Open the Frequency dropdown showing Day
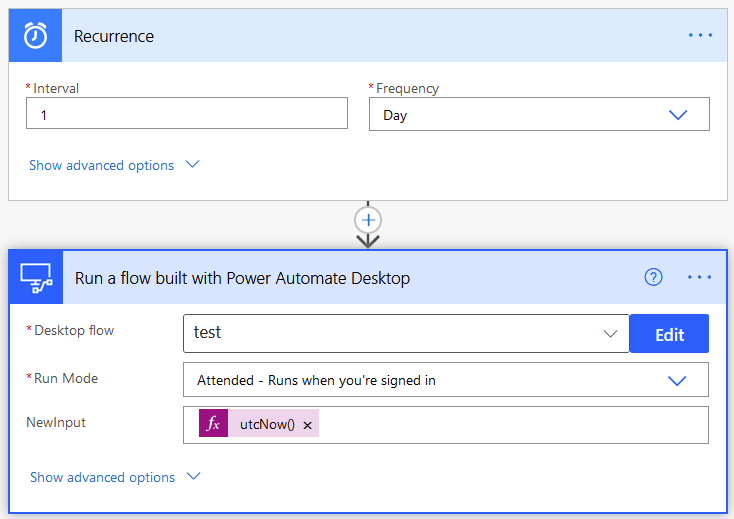 pos(539,114)
